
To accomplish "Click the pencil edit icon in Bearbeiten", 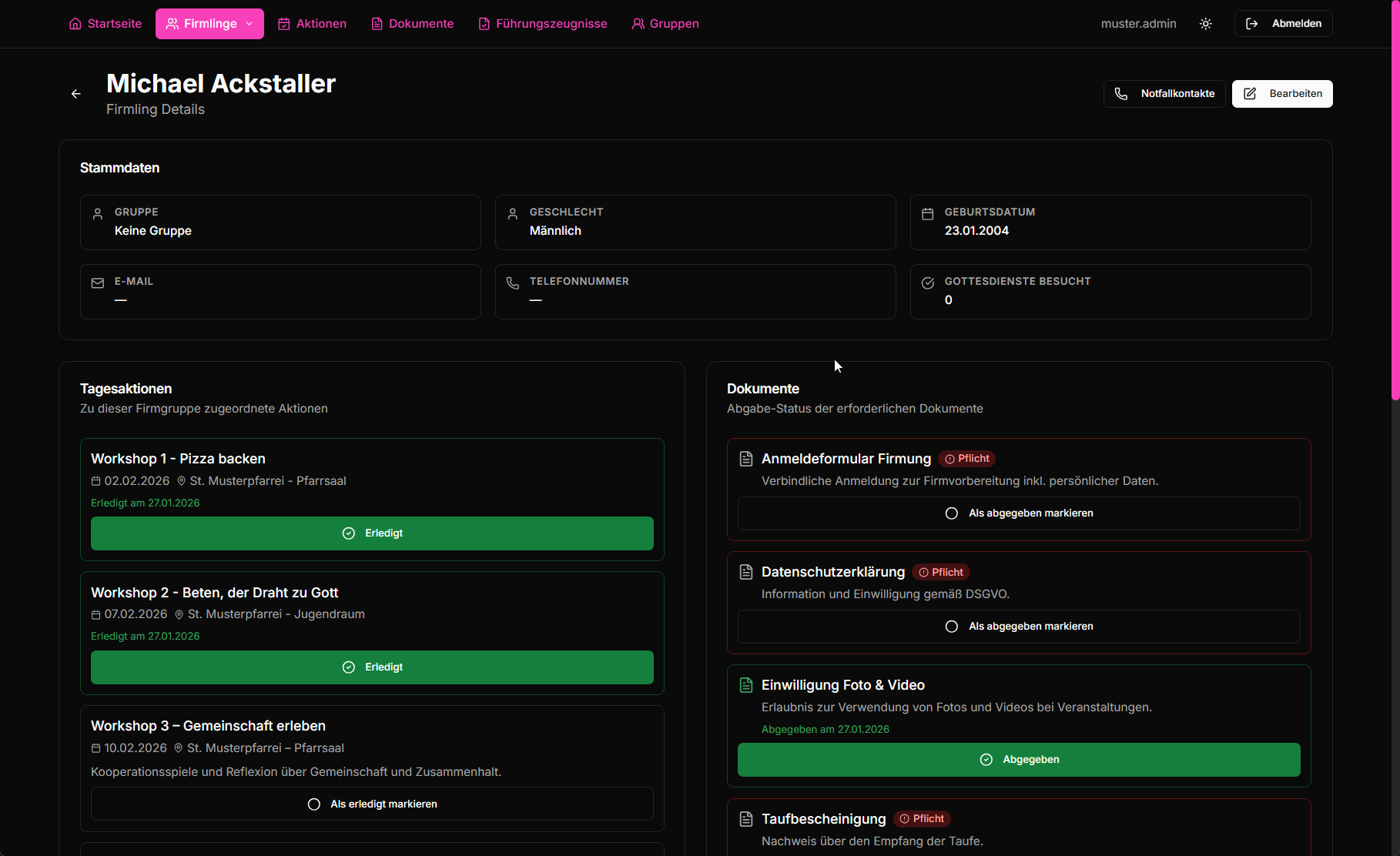I will click(x=1250, y=94).
